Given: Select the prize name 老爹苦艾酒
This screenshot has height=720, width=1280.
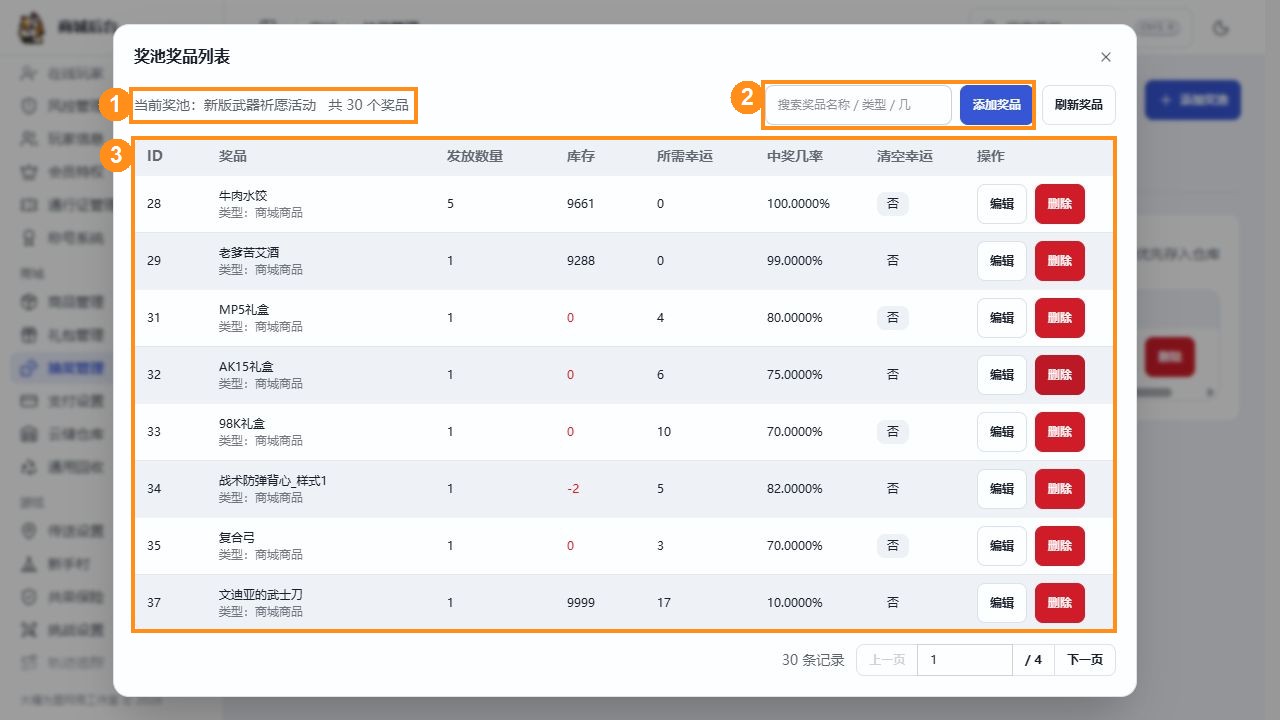Looking at the screenshot, I should point(249,253).
